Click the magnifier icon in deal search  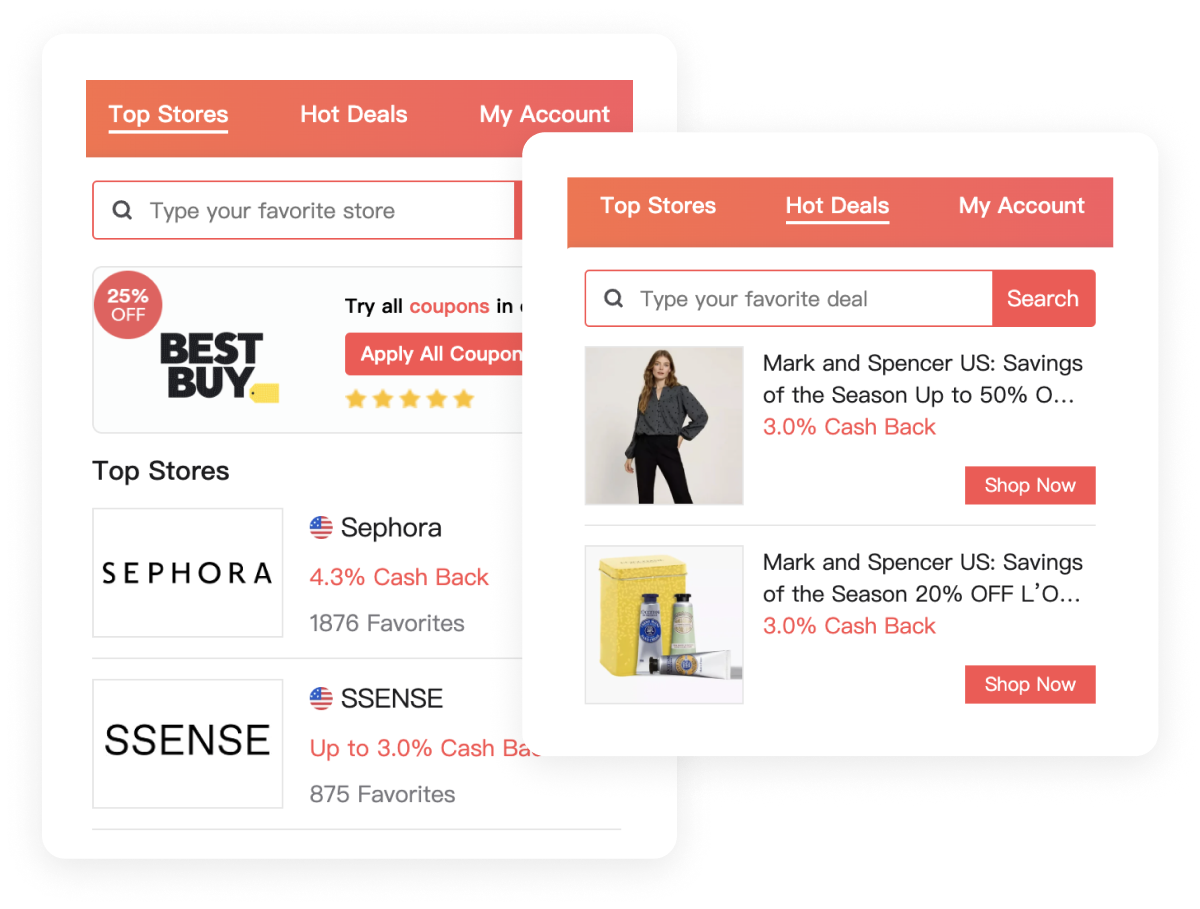point(614,298)
